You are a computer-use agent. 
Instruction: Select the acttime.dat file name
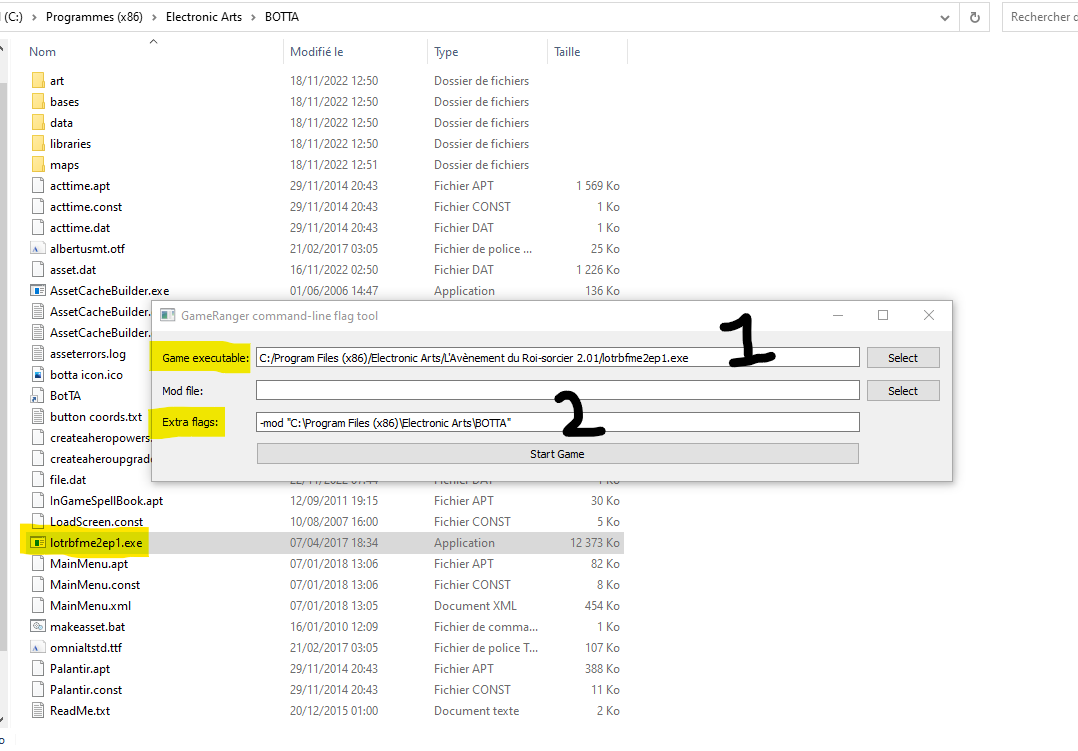coord(80,228)
